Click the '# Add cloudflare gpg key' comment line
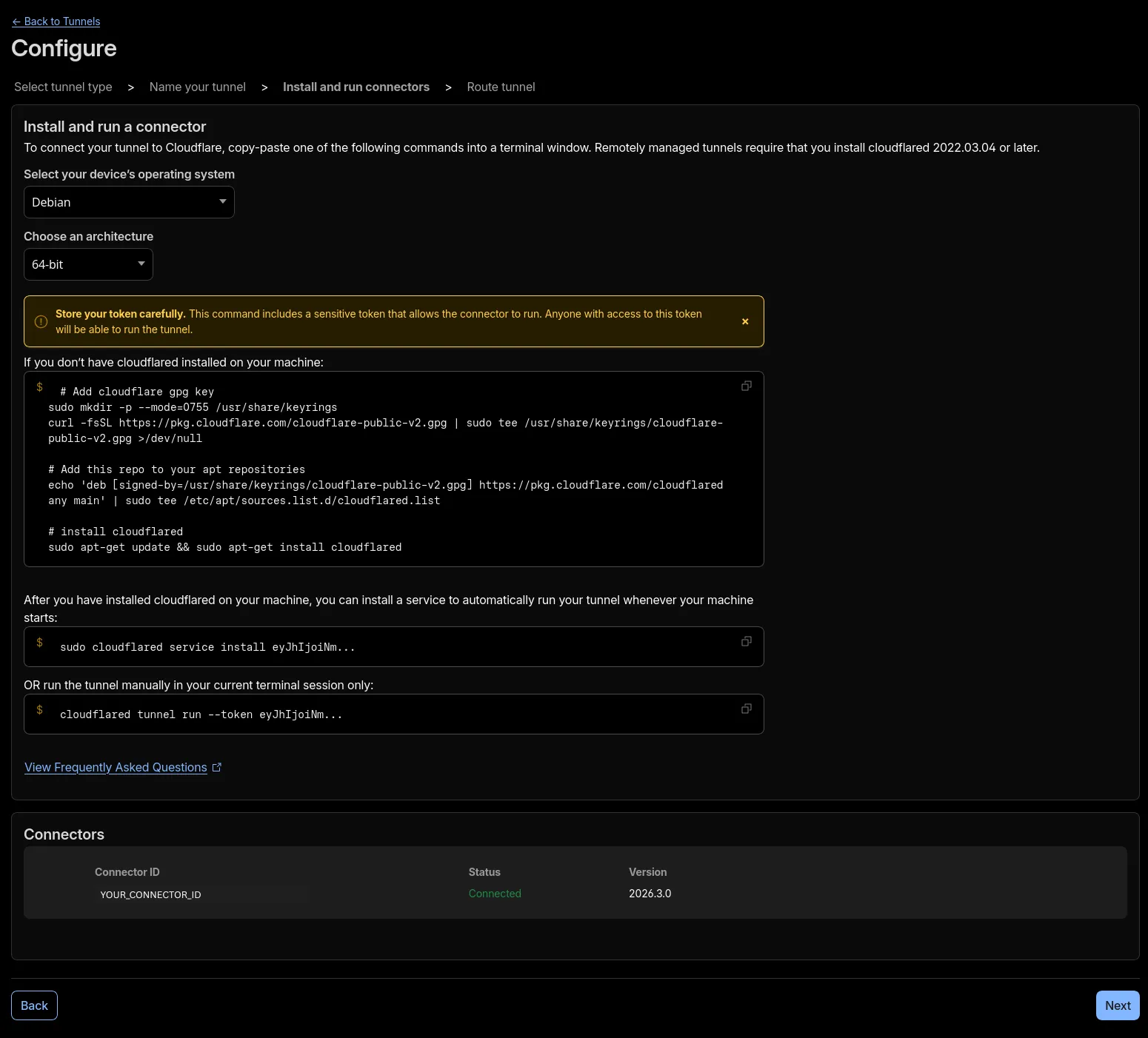 [137, 392]
